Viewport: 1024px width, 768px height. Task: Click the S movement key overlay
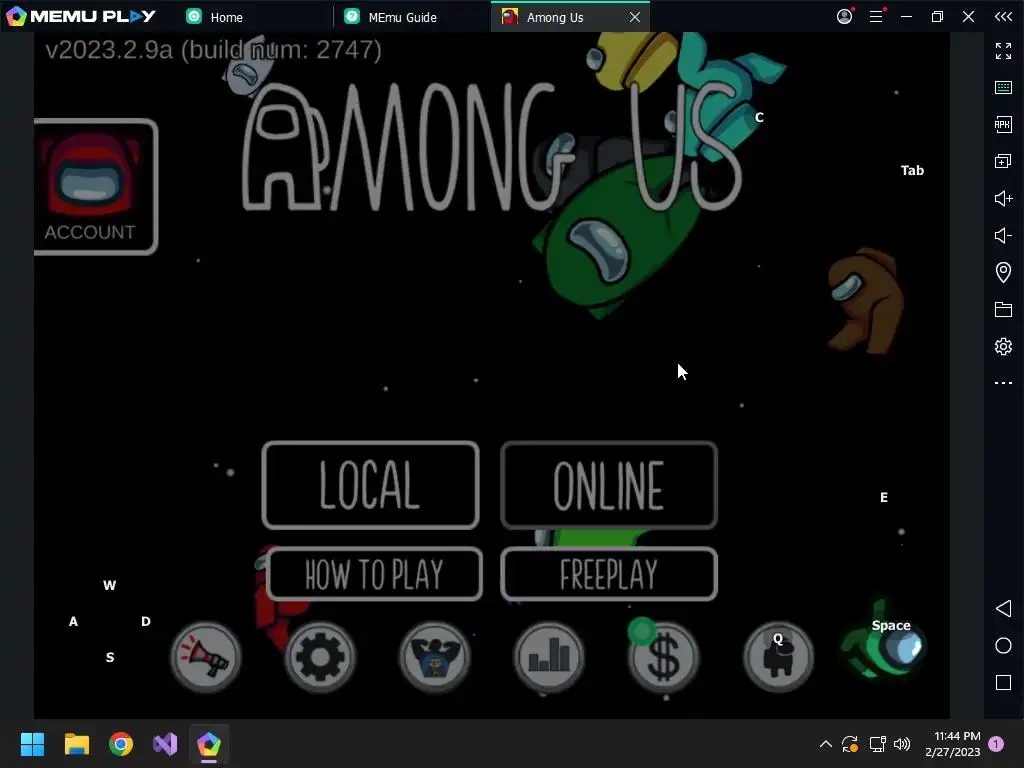(110, 657)
